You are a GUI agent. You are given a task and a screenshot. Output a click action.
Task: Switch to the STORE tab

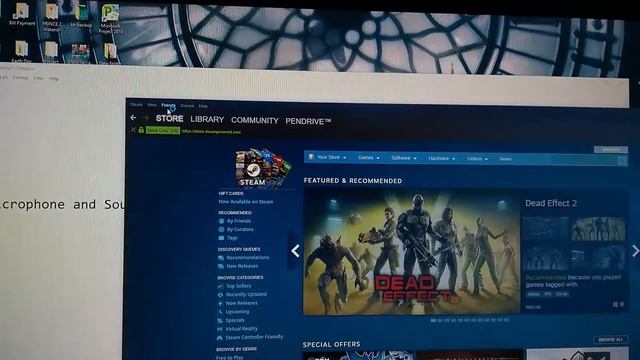[x=169, y=118]
